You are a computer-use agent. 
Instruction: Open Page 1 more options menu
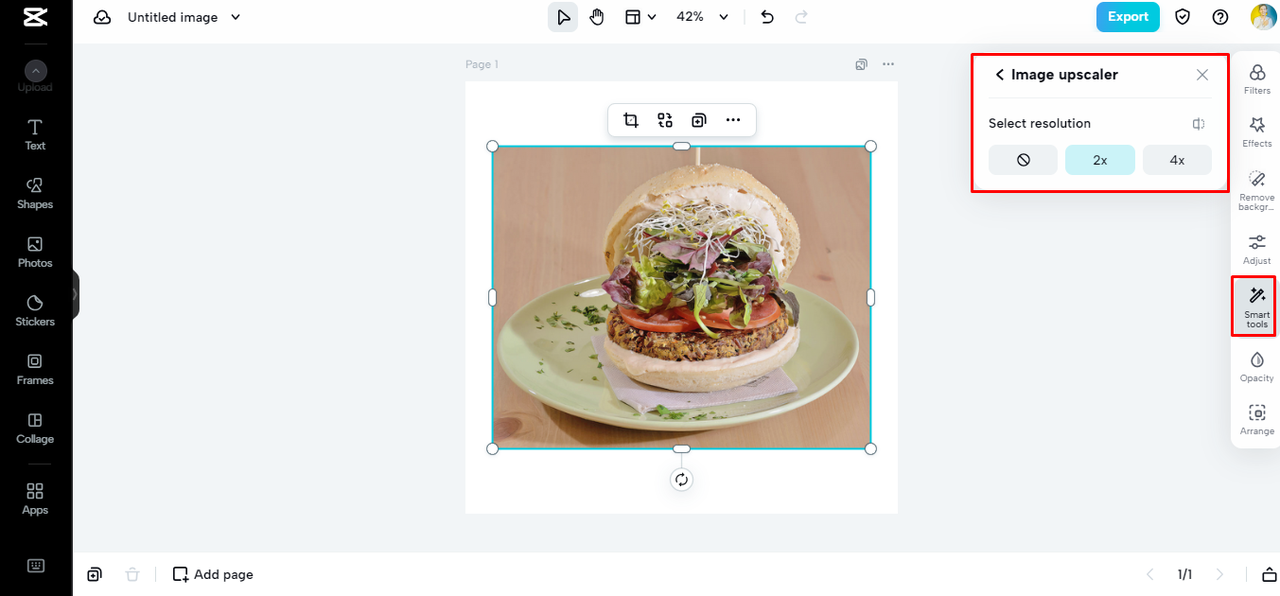tap(888, 65)
